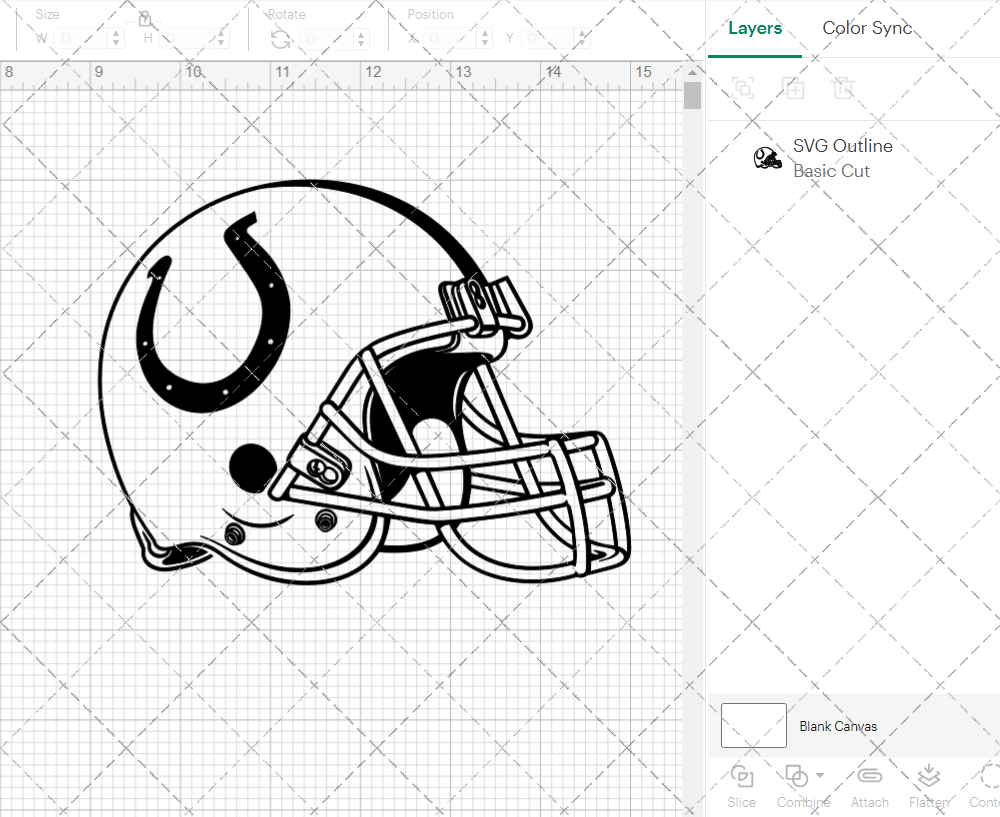
Task: Click the Width size stepper arrows
Action: (x=116, y=39)
